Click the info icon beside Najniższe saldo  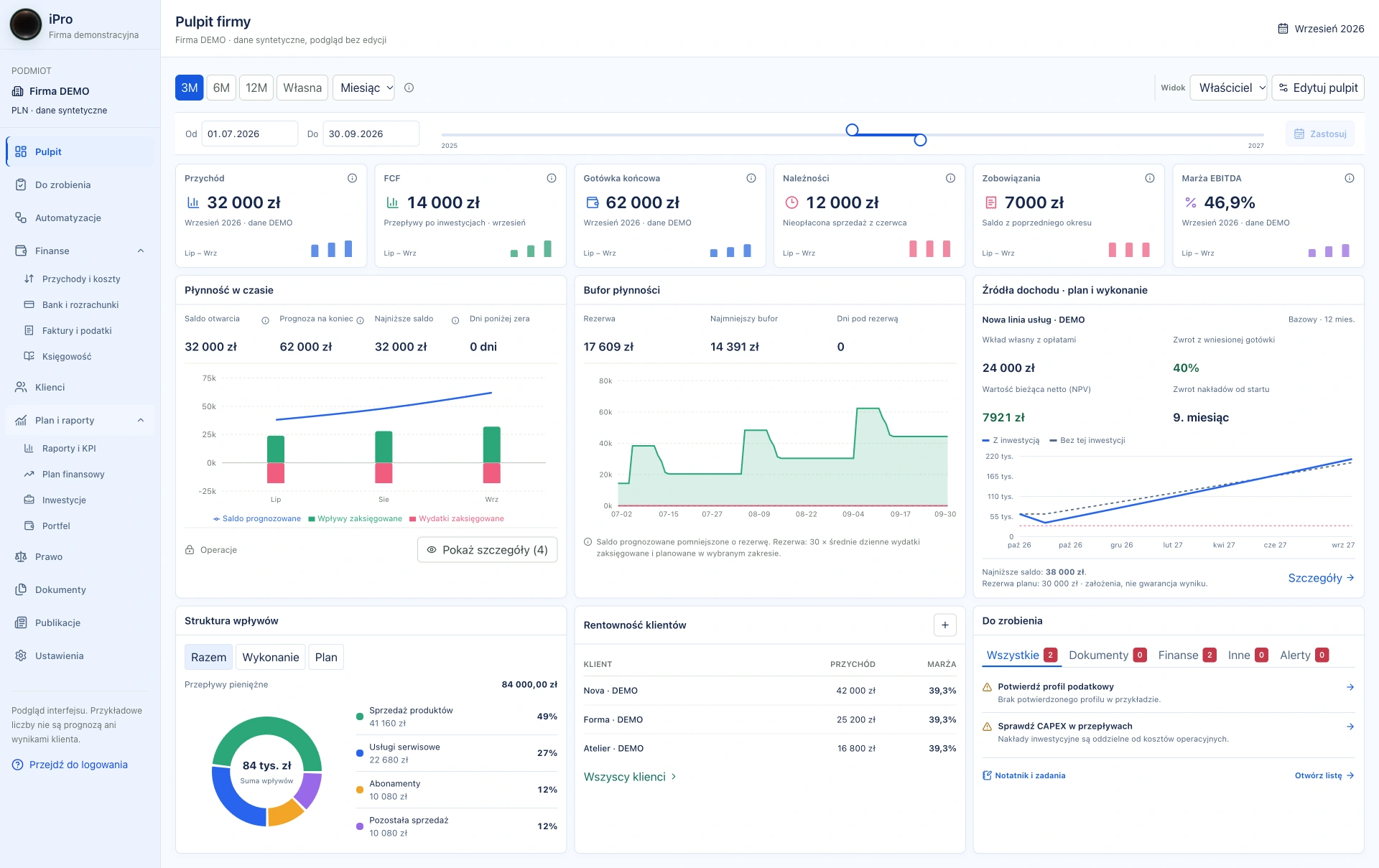pos(455,321)
